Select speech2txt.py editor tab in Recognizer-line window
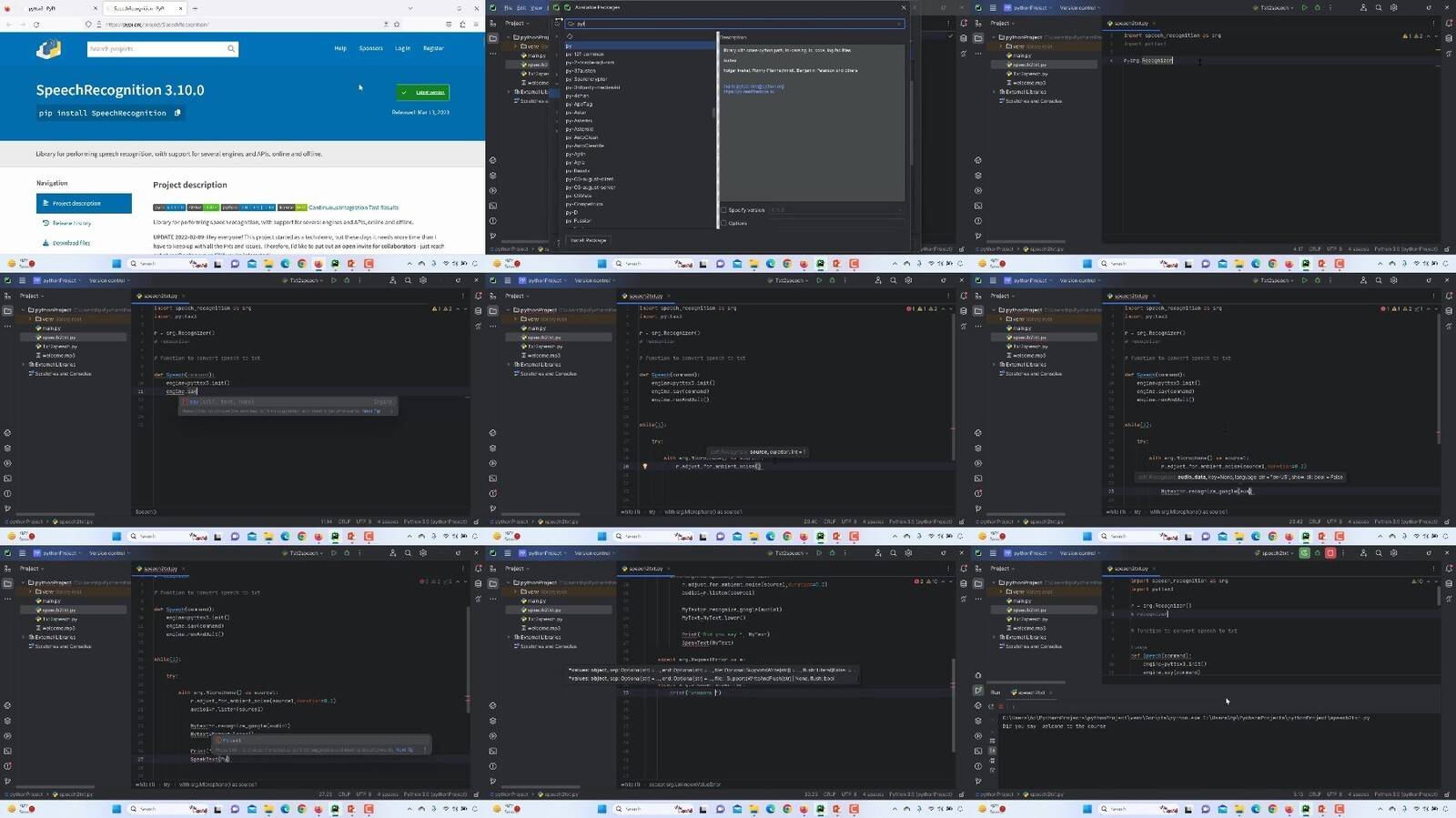Image resolution: width=1456 pixels, height=818 pixels. 1131,23
